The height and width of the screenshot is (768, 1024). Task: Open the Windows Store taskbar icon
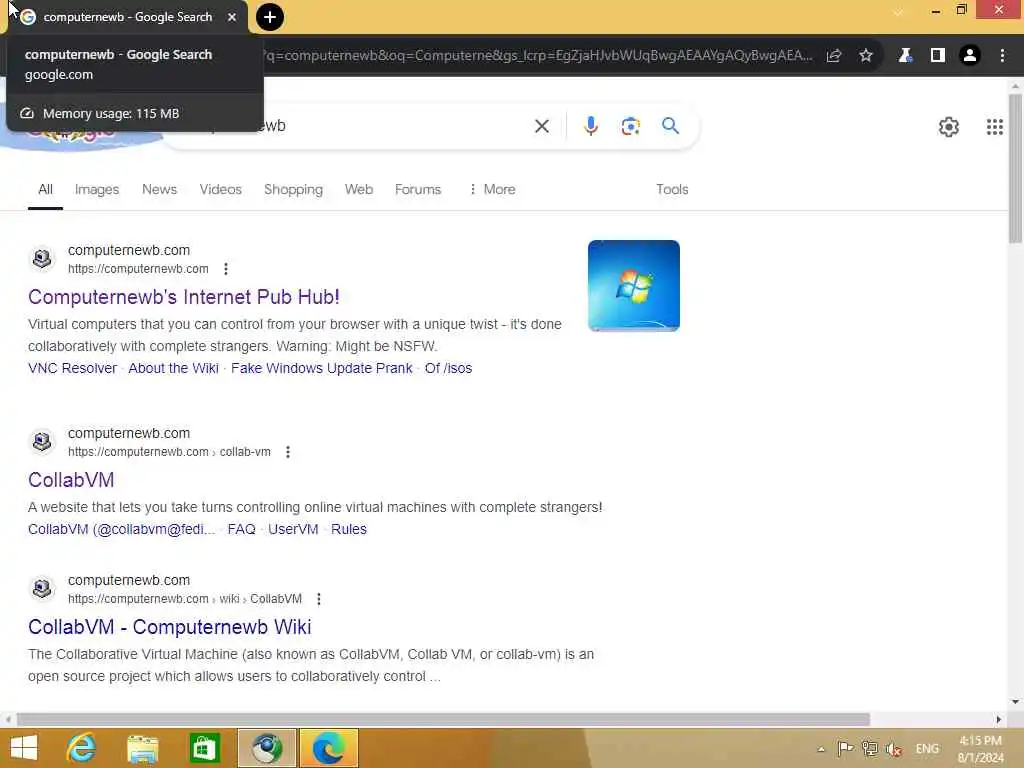(204, 748)
